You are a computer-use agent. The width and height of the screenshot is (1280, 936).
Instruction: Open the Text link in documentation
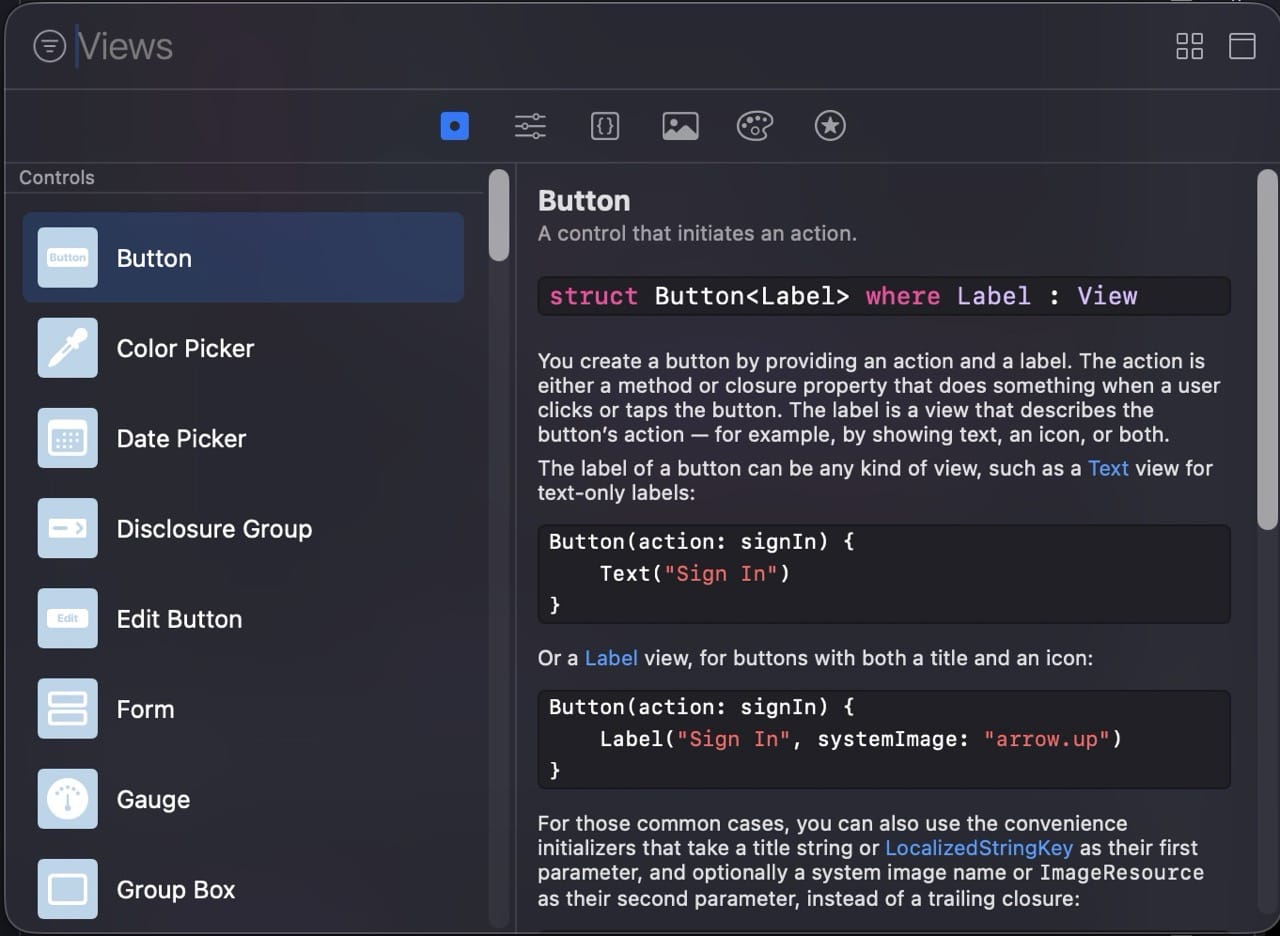pyautogui.click(x=1108, y=468)
